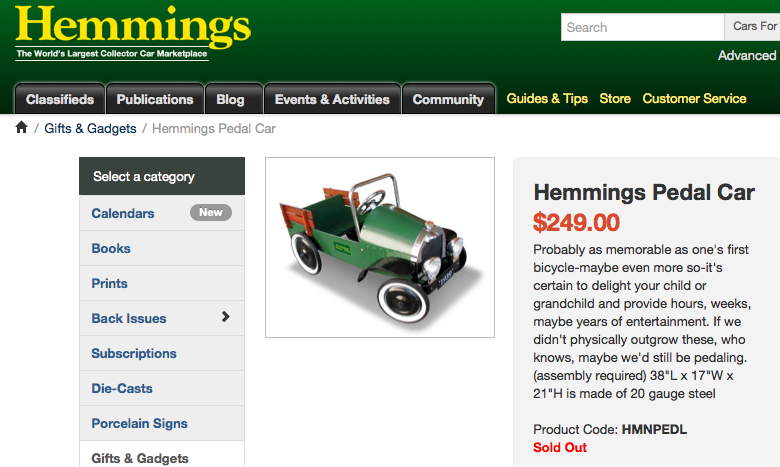Screen dimensions: 780x467
Task: Open the Classifieds tab
Action: (x=60, y=99)
